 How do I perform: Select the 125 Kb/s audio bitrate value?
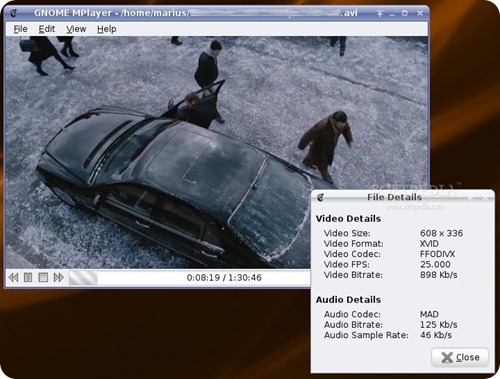(439, 325)
